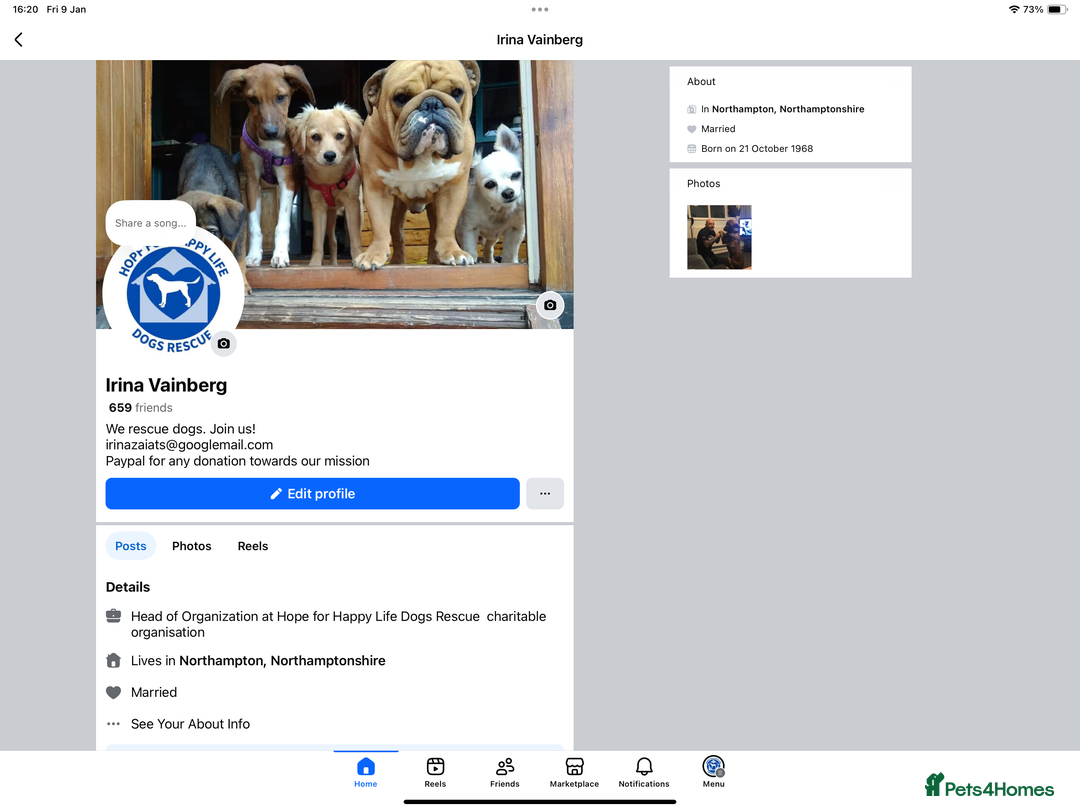This screenshot has height=810, width=1080.
Task: Open the 659 friends link
Action: (140, 407)
